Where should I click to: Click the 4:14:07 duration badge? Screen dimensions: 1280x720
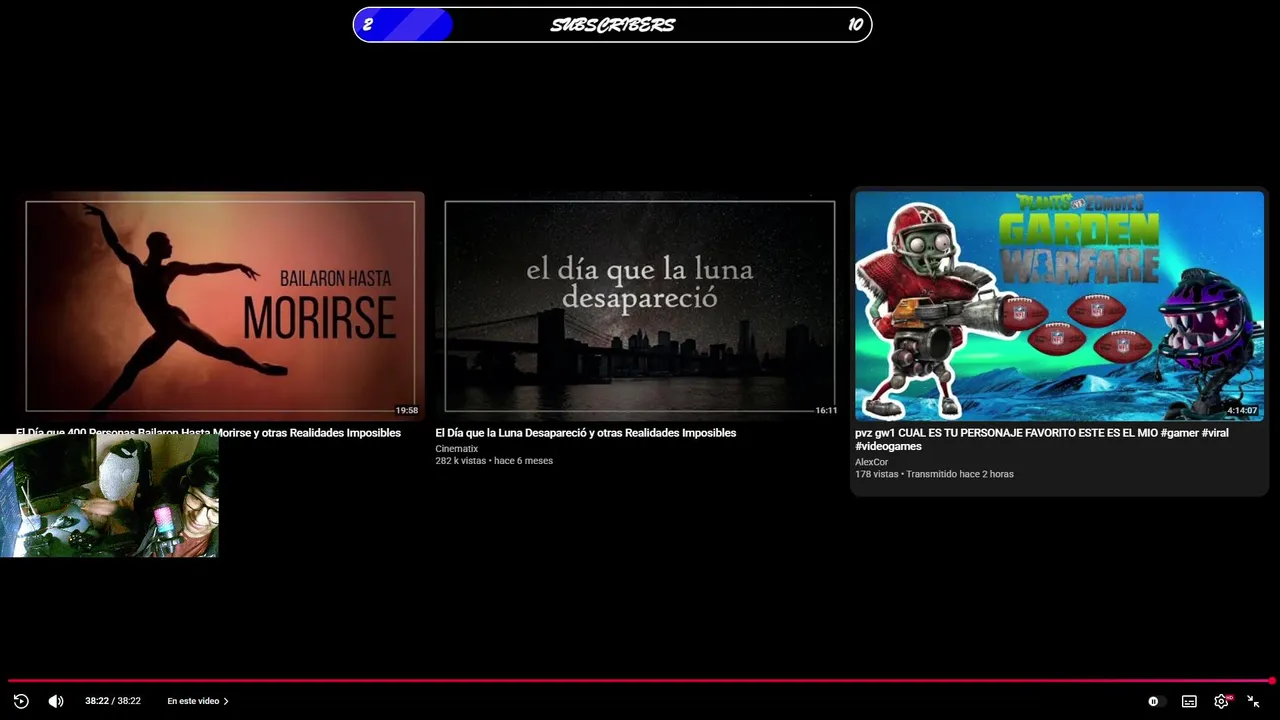coord(1242,410)
